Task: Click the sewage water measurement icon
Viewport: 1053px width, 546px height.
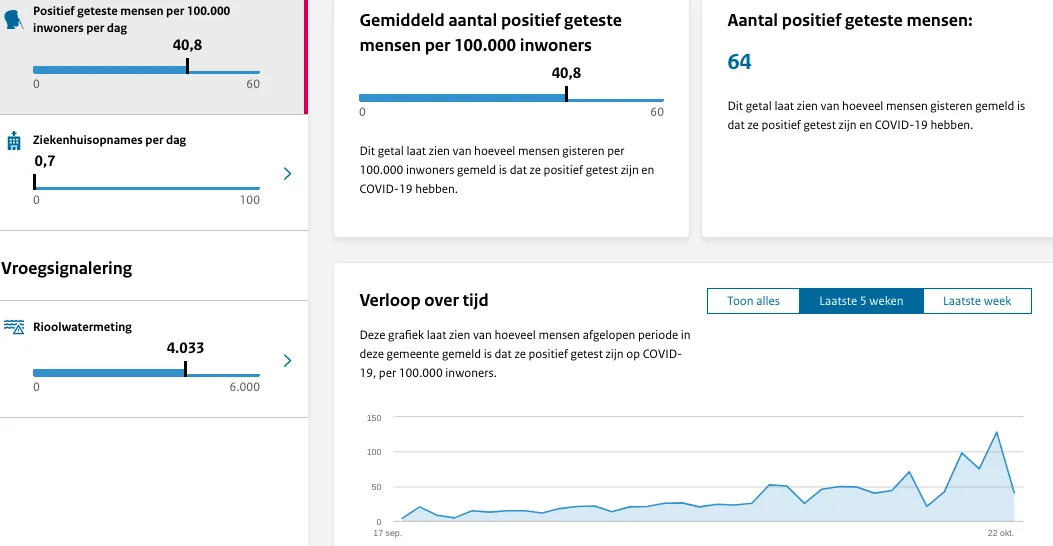Action: 13,327
